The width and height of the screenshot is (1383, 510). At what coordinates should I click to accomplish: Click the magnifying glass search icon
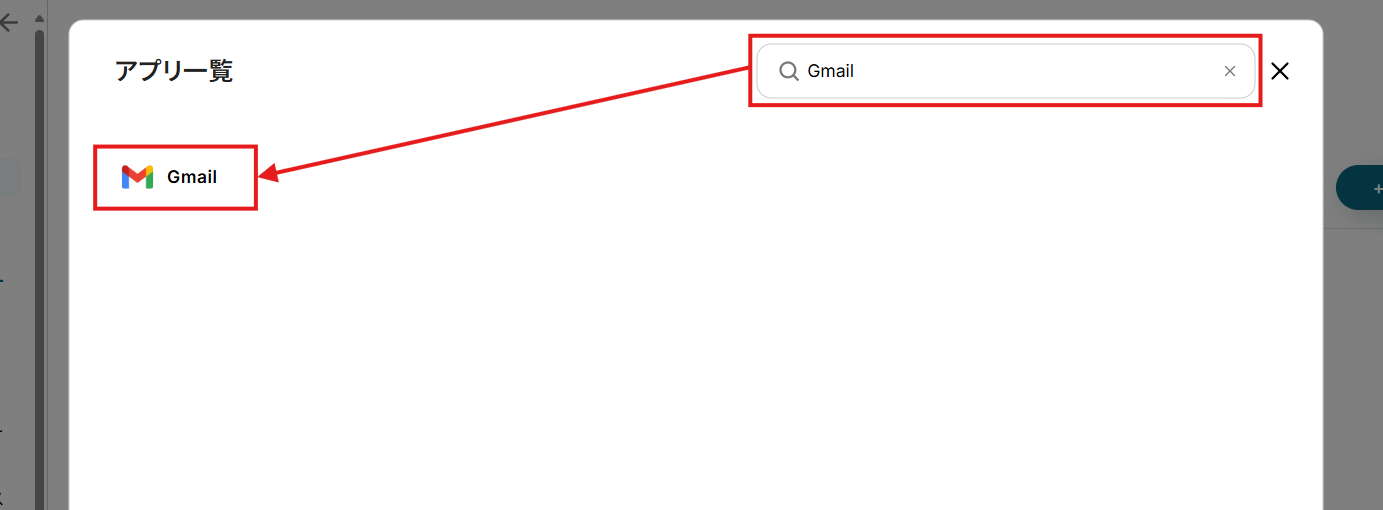(x=789, y=71)
